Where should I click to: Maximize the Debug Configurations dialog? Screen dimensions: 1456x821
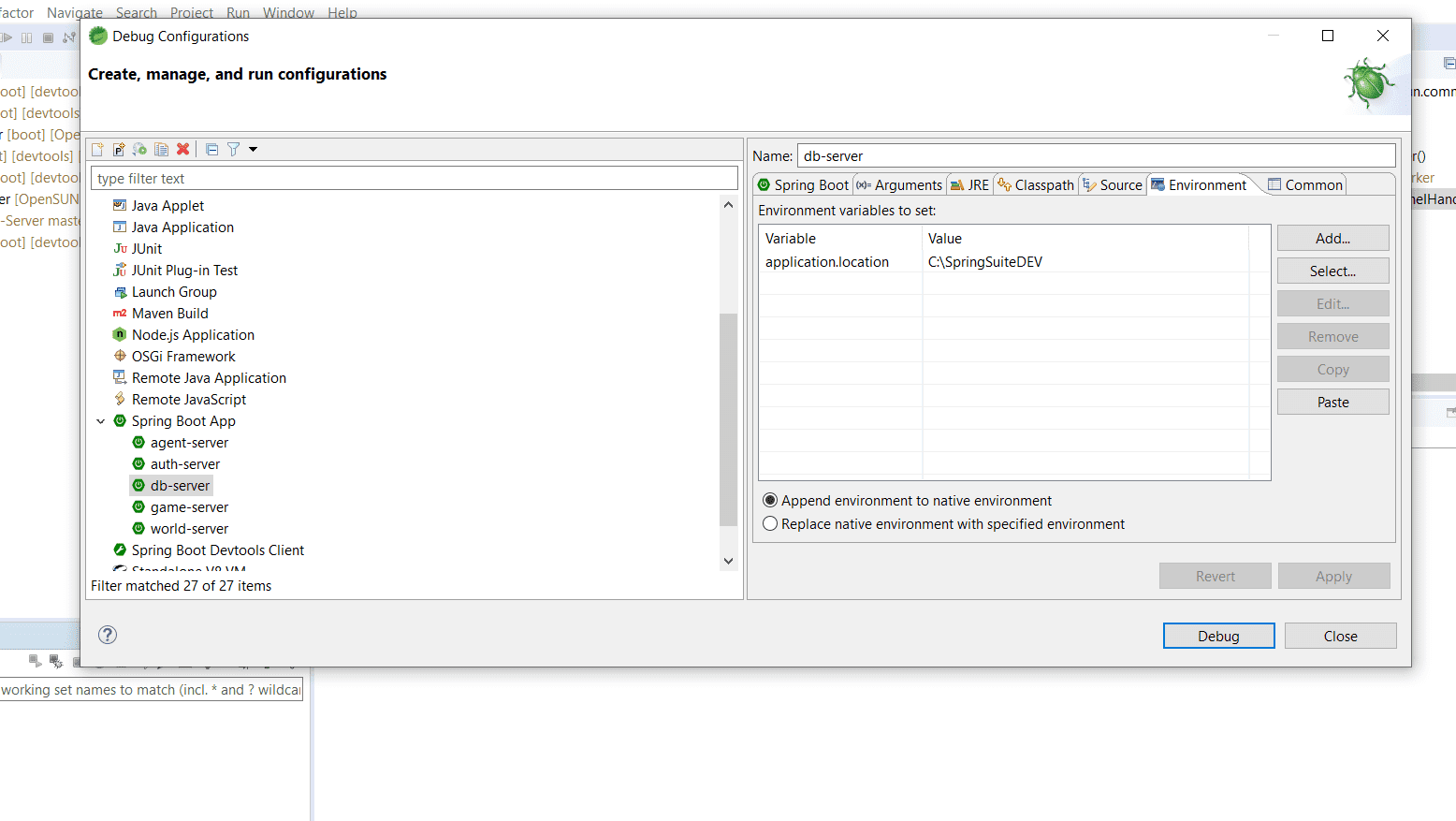pos(1327,36)
